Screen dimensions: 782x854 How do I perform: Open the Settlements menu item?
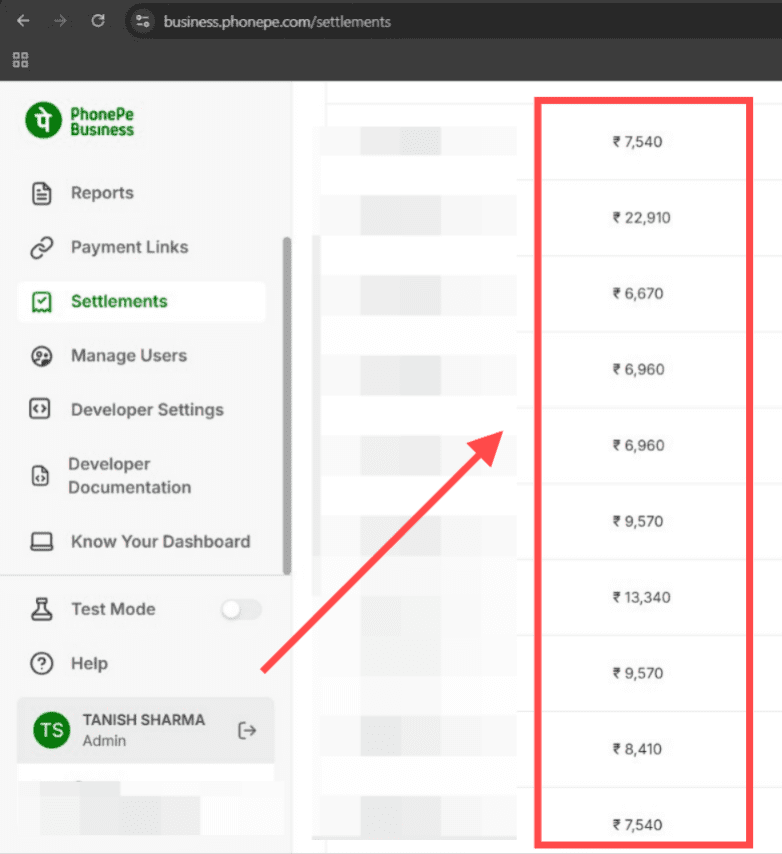(119, 302)
